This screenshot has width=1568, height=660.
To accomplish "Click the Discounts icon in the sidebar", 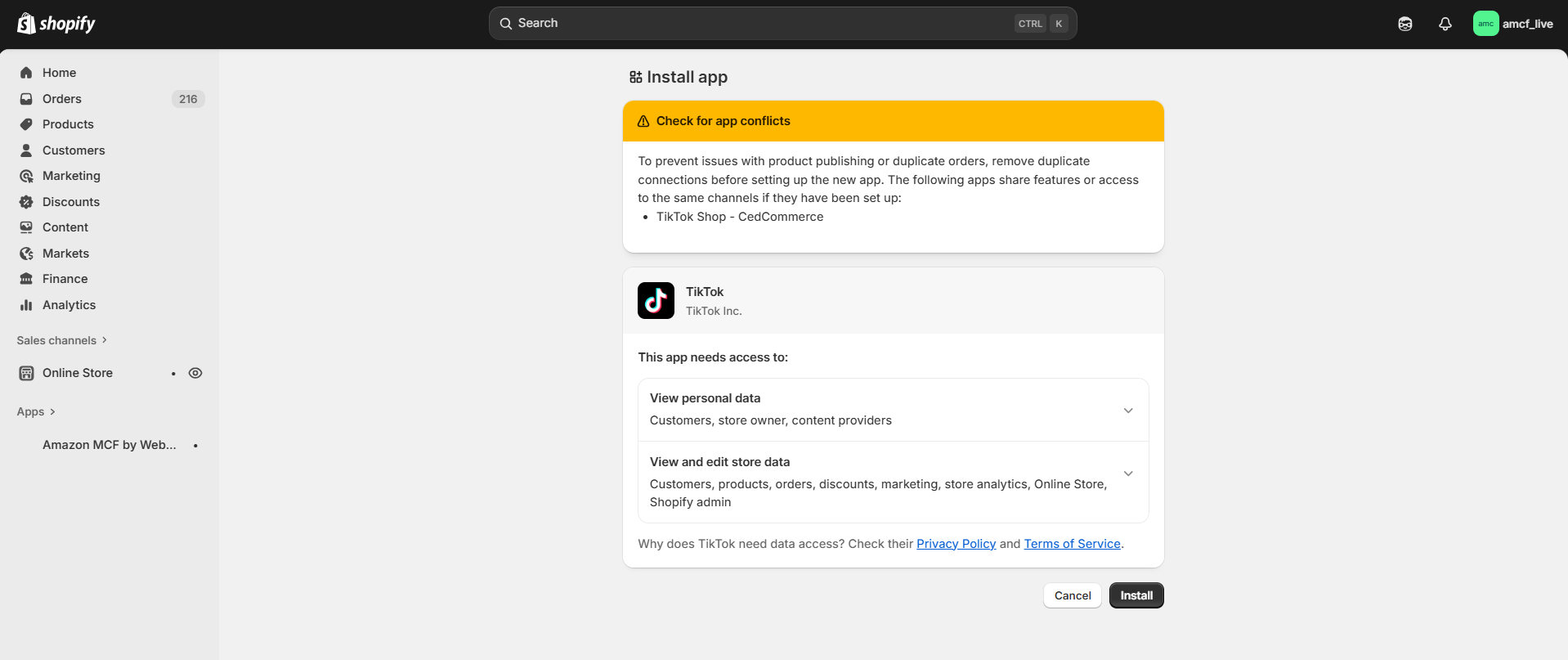I will click(26, 202).
